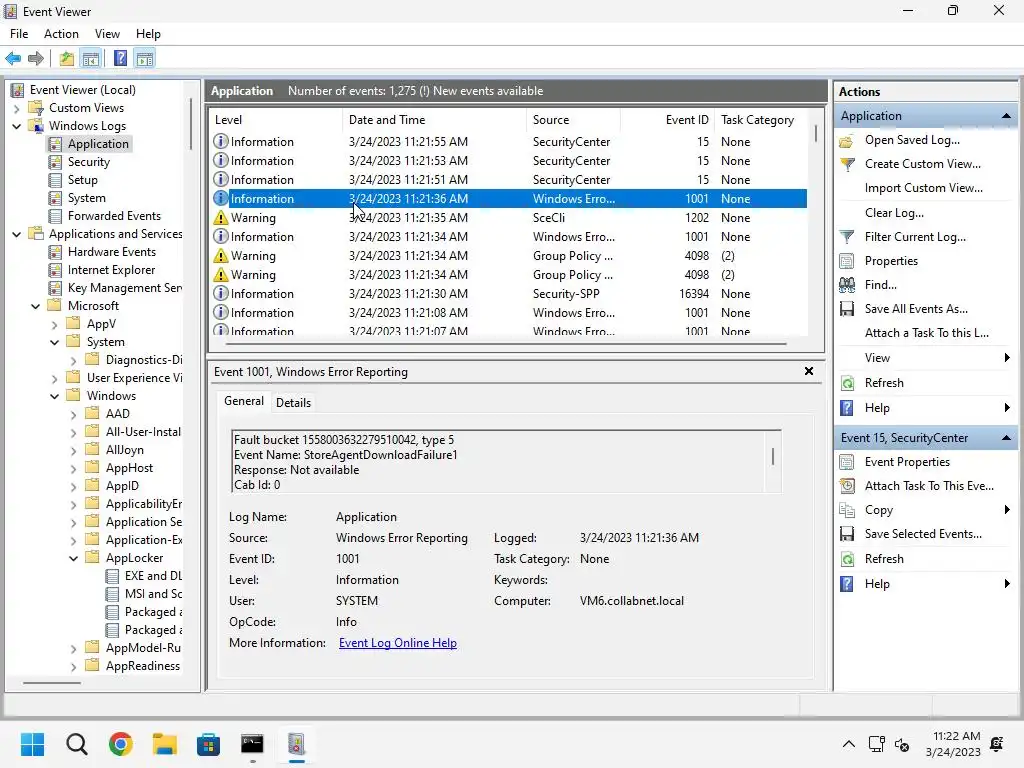Click Attach a Task To this Log action
The image size is (1024, 768).
point(926,333)
